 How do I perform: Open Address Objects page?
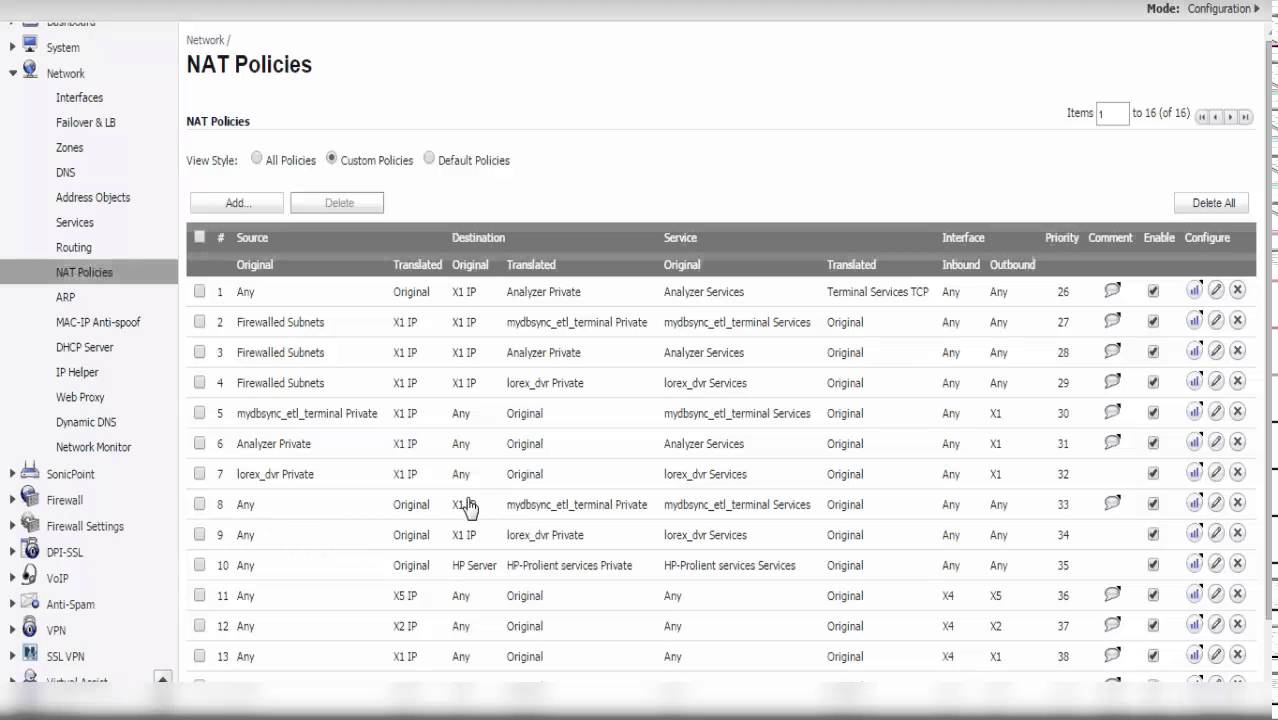click(x=93, y=197)
